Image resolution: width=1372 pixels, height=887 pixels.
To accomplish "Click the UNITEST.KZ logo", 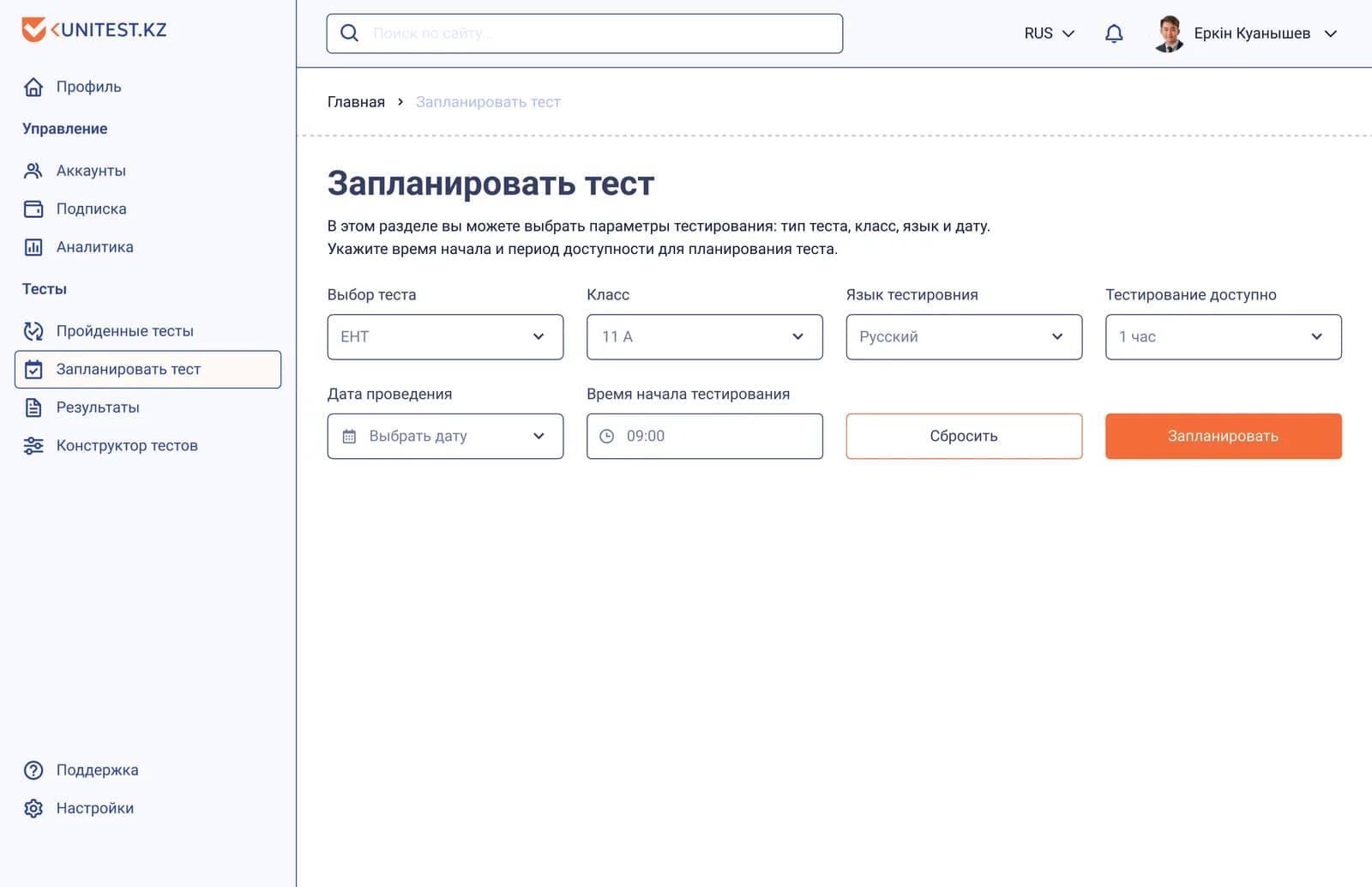I will coord(94,30).
